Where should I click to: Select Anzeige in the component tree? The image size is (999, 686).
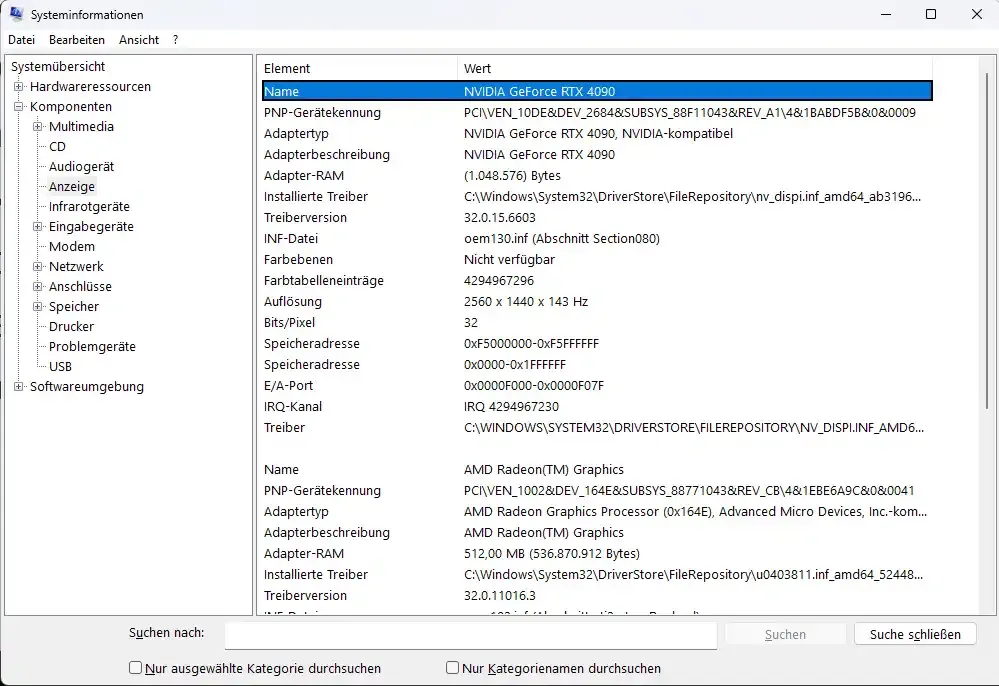coord(72,187)
